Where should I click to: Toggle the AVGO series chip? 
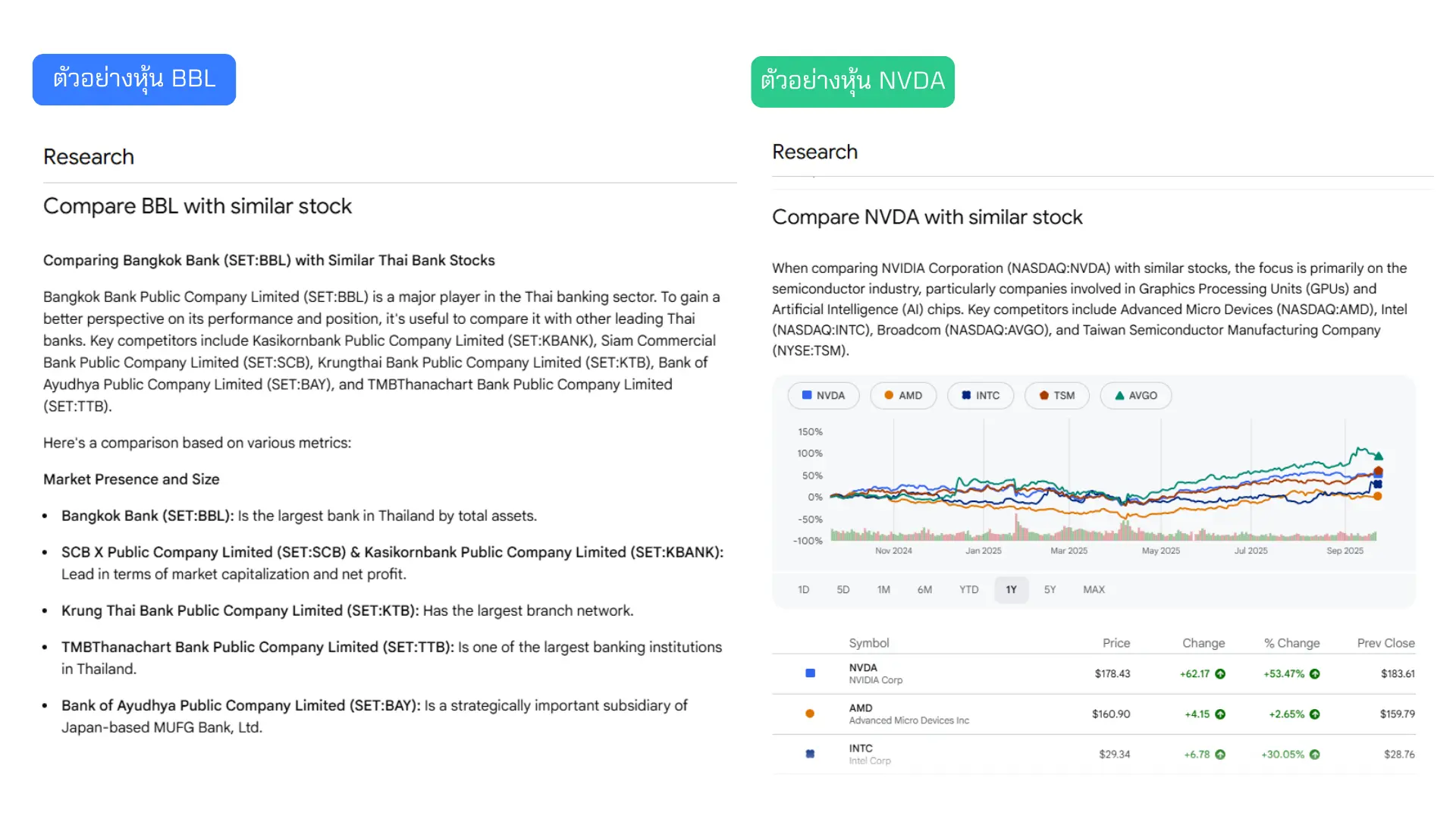pyautogui.click(x=1135, y=395)
